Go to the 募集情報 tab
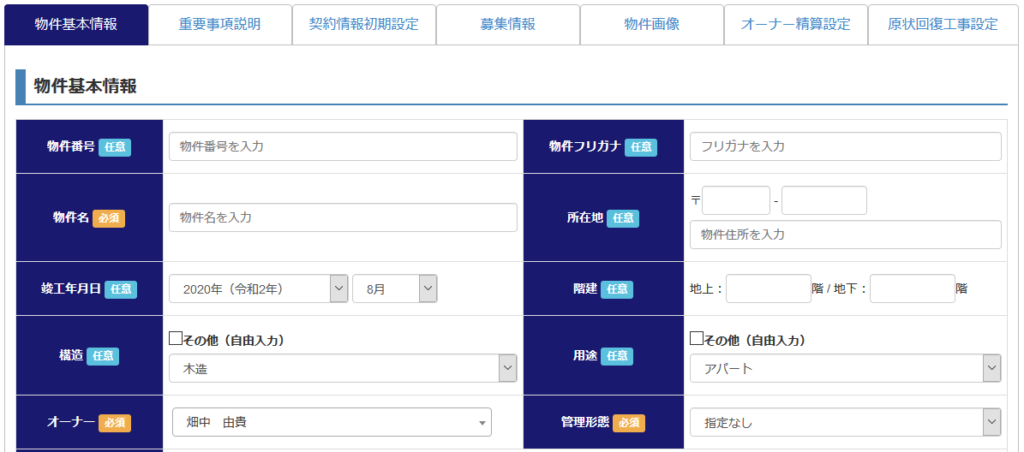The width and height of the screenshot is (1024, 452). point(508,24)
